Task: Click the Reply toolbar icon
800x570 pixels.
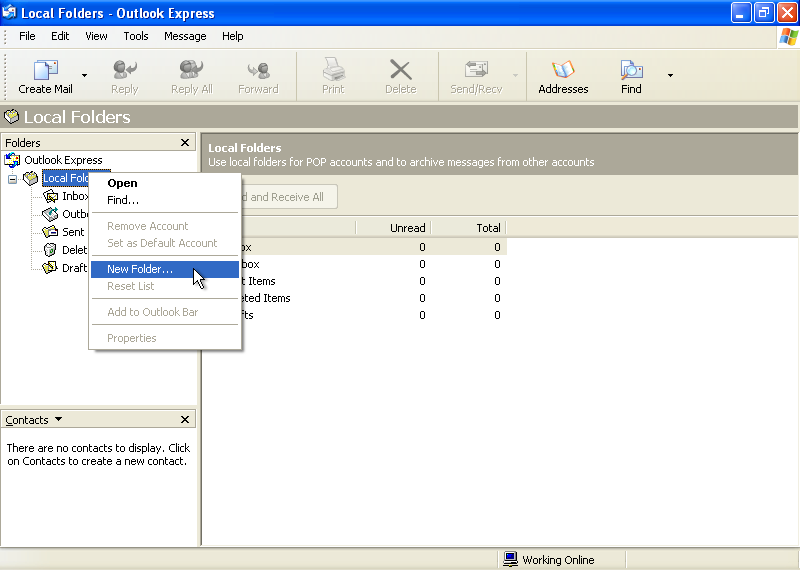Action: (124, 70)
